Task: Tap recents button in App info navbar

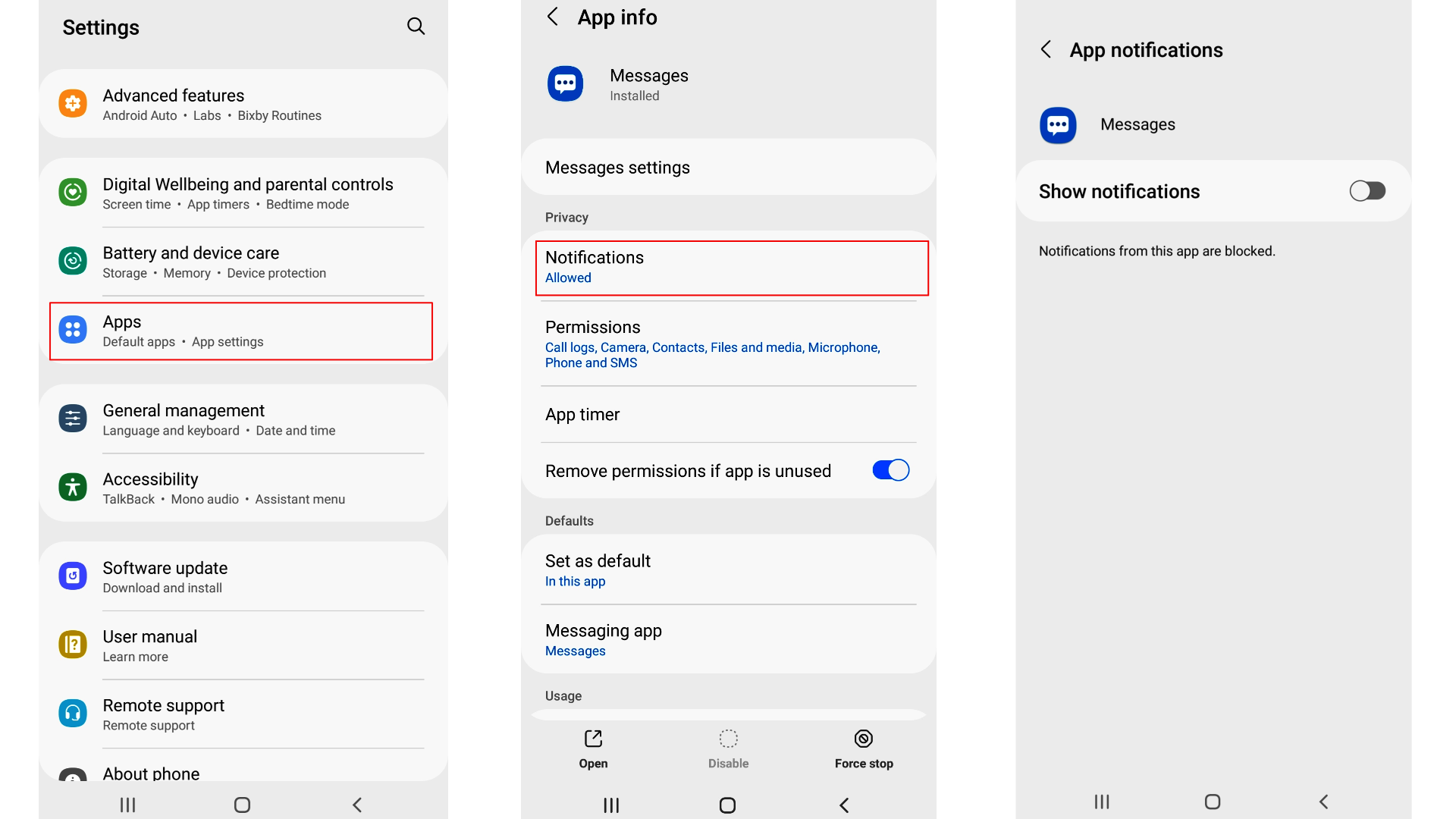Action: tap(611, 805)
